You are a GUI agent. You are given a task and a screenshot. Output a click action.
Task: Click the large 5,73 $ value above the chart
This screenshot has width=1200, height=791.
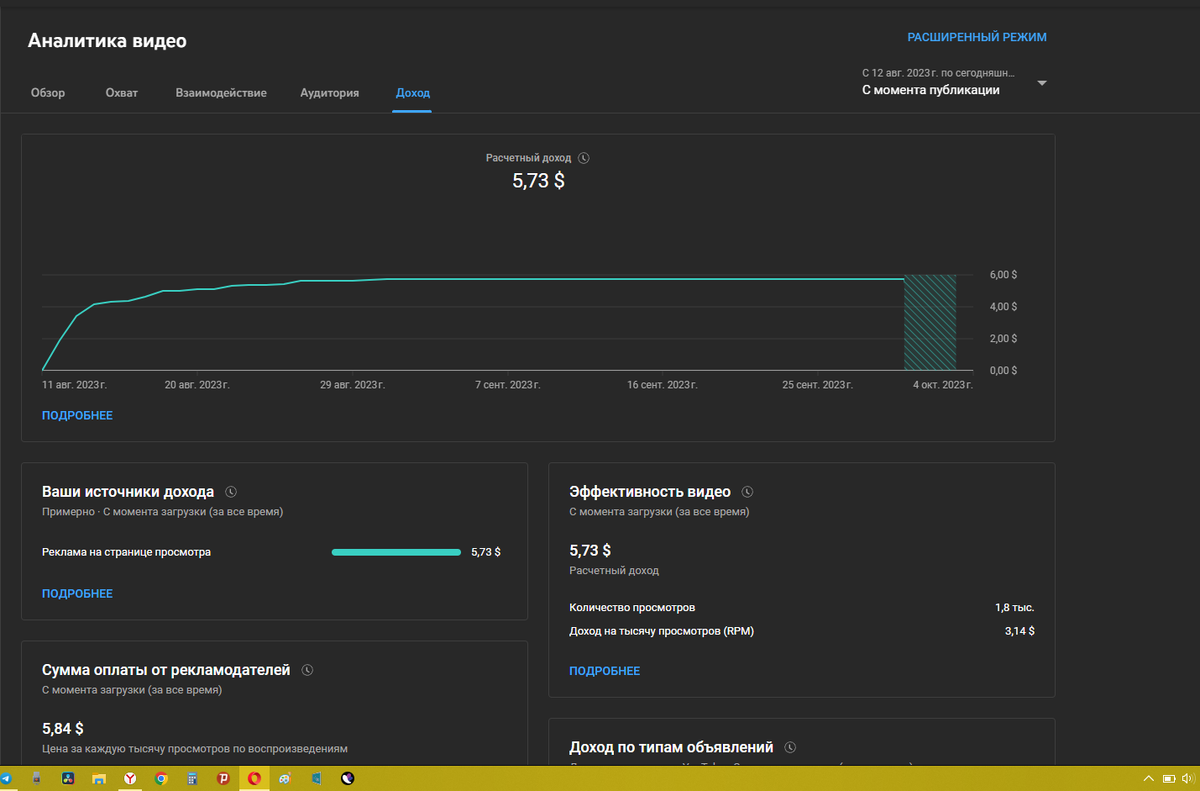(x=538, y=181)
